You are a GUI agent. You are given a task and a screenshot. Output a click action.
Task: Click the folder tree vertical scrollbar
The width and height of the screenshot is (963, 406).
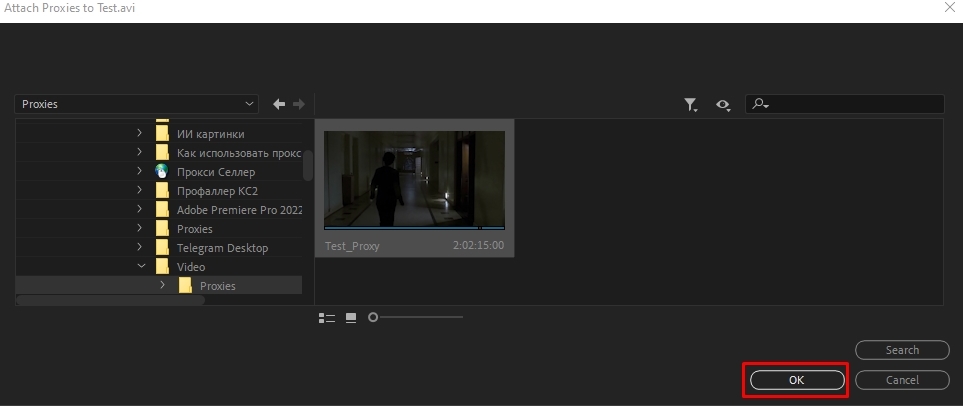[x=308, y=165]
